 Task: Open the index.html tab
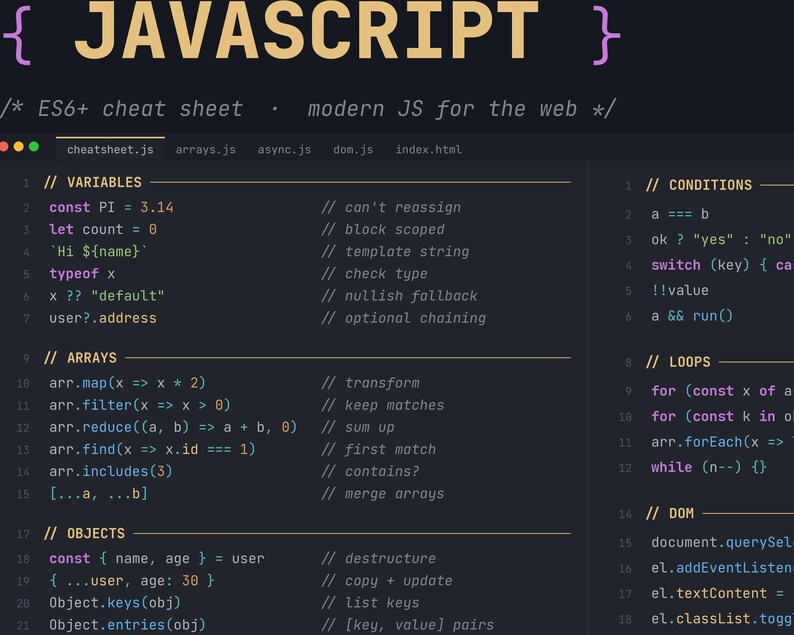428,149
